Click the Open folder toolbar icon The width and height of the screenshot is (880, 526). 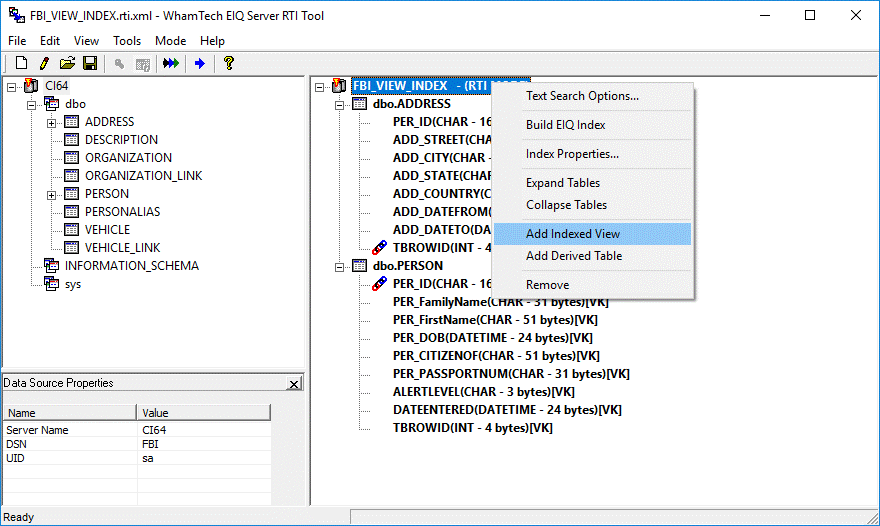coord(67,63)
